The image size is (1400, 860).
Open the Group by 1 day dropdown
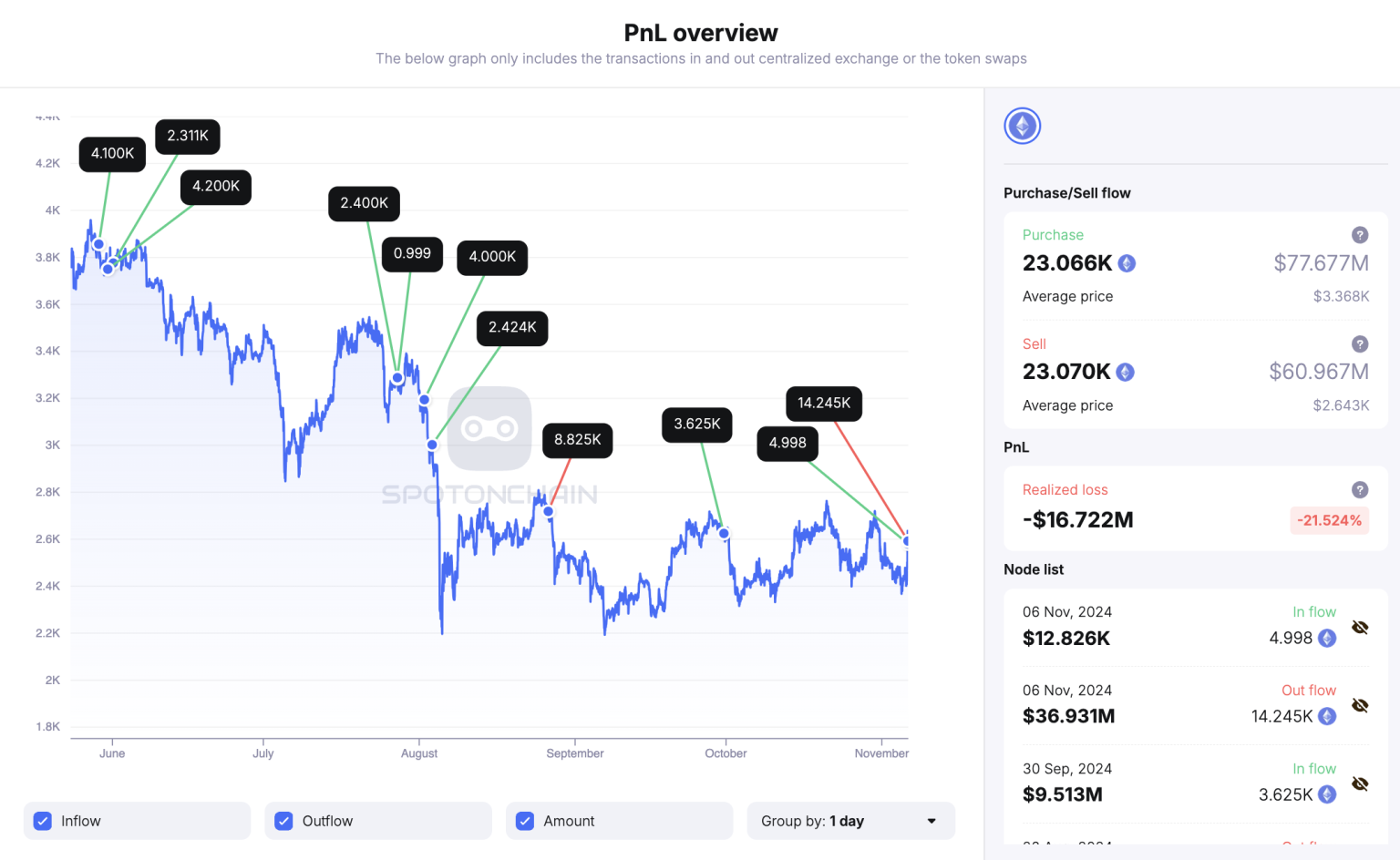tap(850, 821)
